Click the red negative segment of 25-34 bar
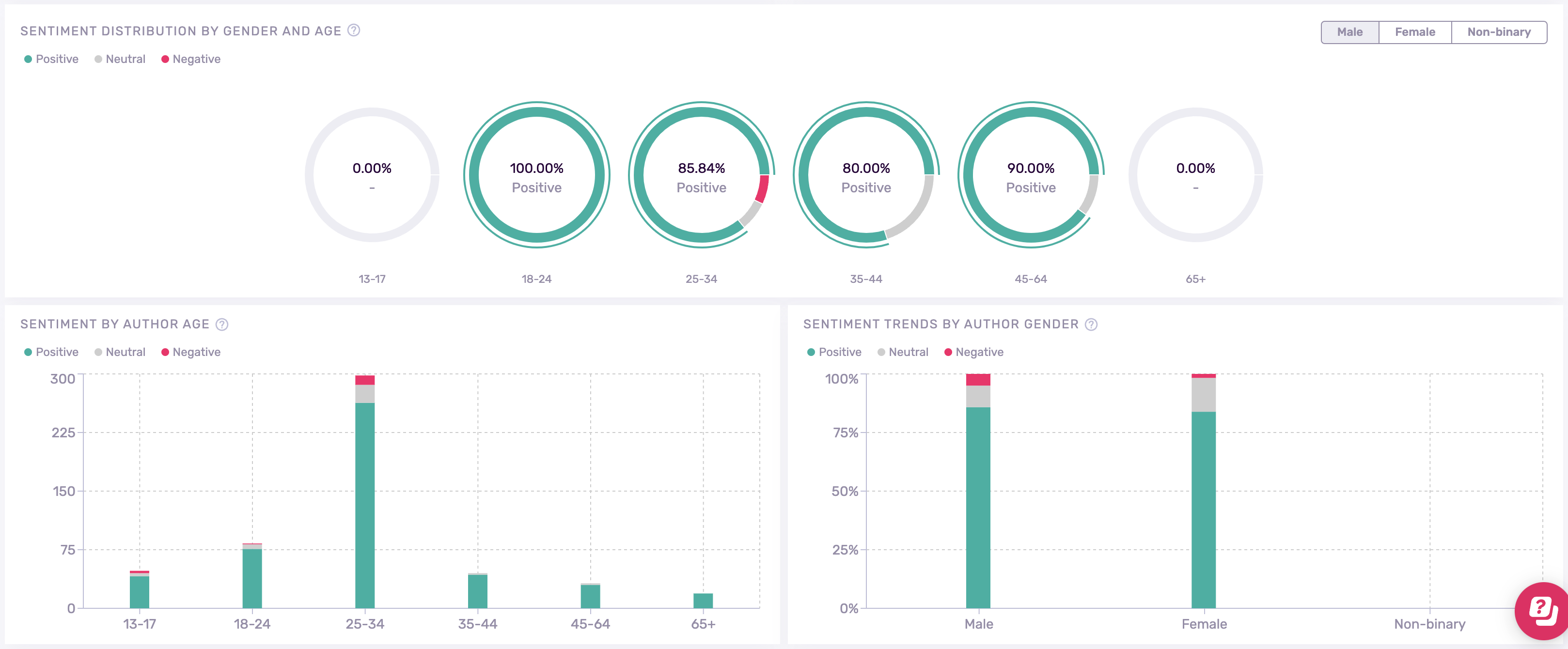 [364, 380]
